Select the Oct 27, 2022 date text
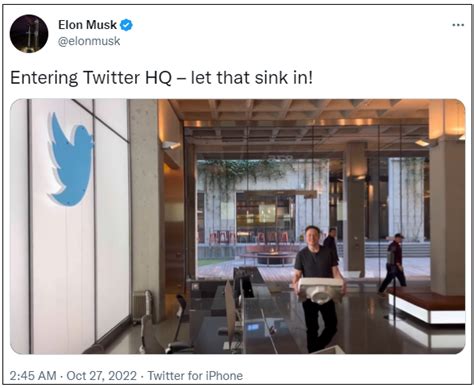Image resolution: width=474 pixels, height=388 pixels. point(102,376)
